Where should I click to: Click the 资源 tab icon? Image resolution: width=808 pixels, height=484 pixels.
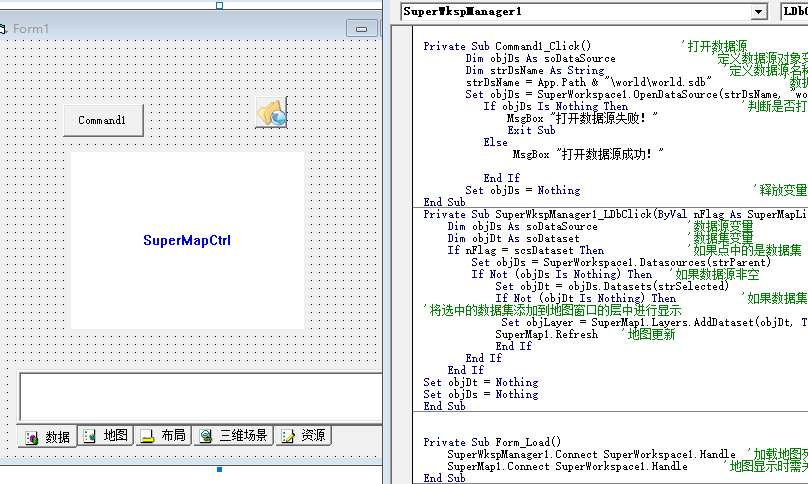(x=288, y=436)
